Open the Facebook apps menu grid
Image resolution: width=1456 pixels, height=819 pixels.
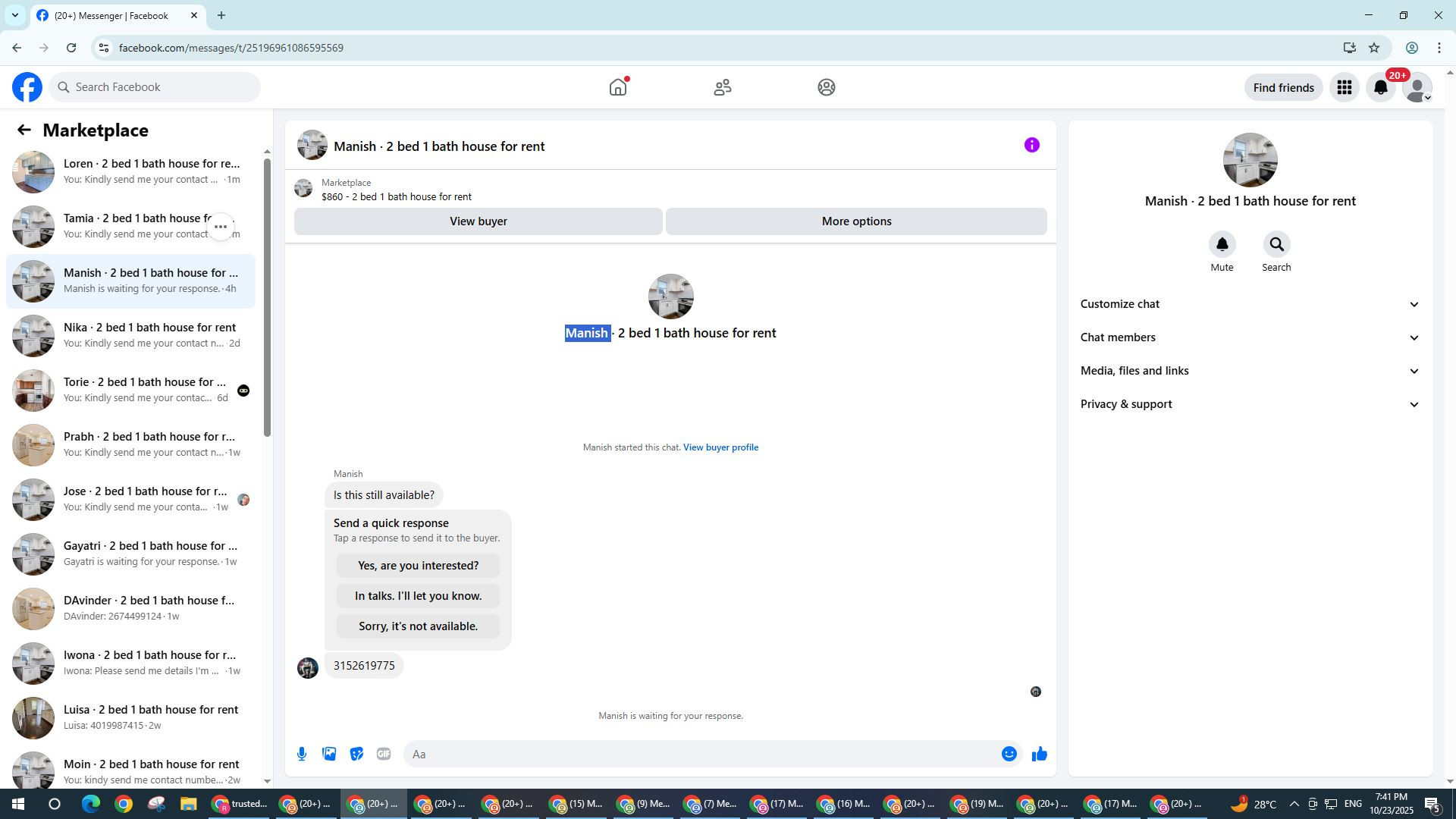(x=1345, y=88)
